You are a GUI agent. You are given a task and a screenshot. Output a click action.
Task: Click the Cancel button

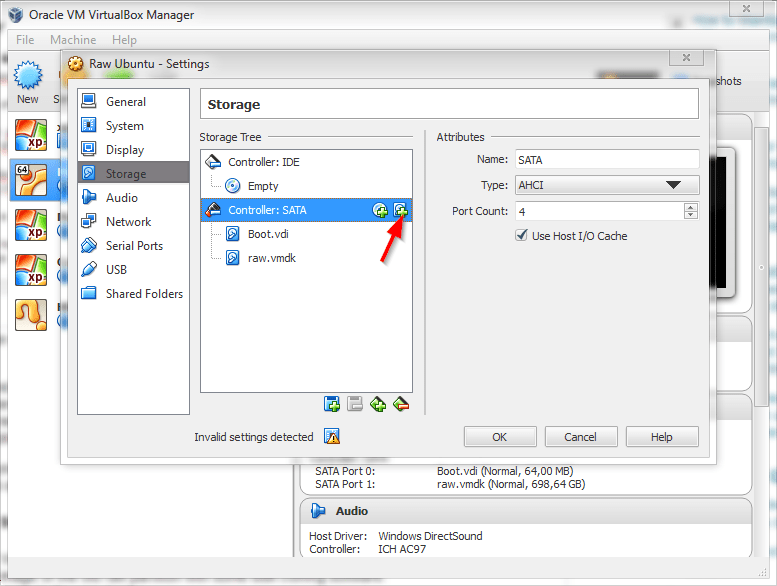581,436
